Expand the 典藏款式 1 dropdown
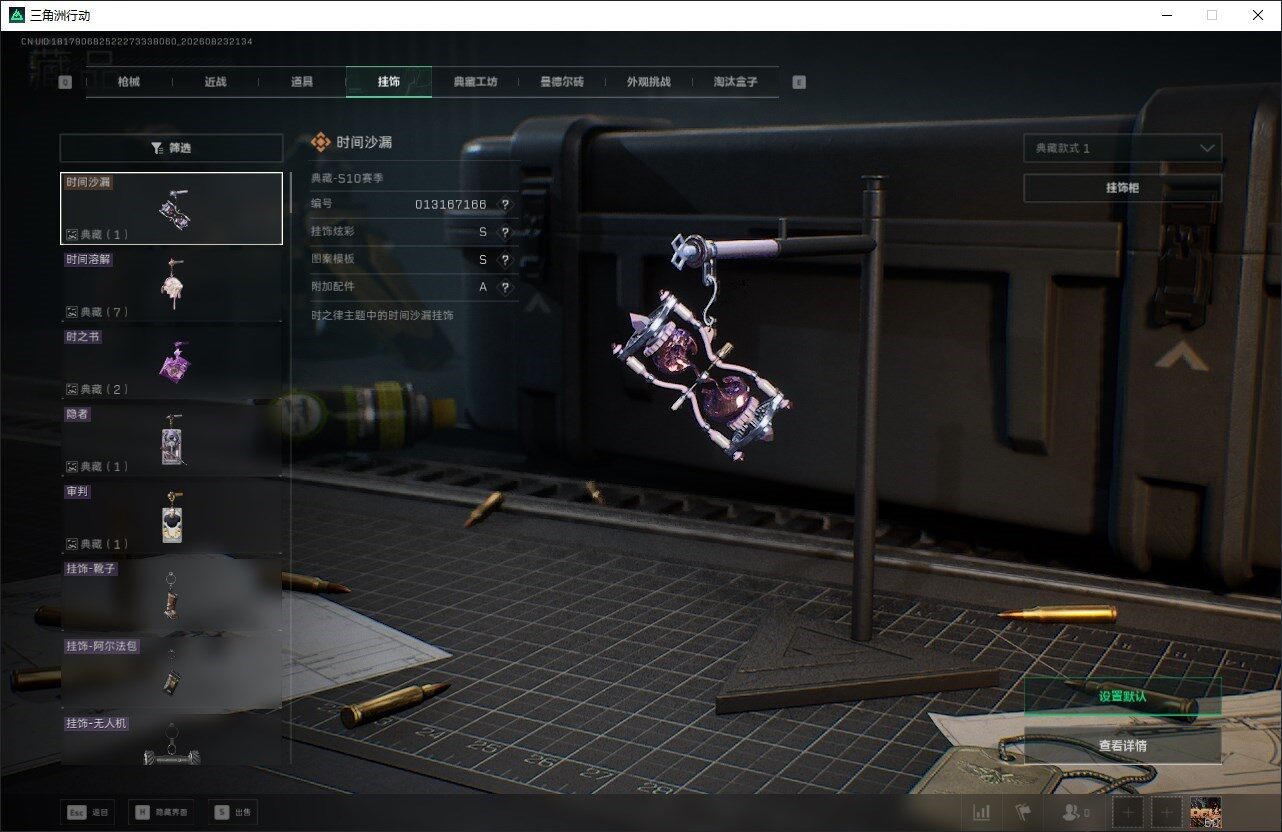This screenshot has height=832, width=1282. pyautogui.click(x=1123, y=148)
